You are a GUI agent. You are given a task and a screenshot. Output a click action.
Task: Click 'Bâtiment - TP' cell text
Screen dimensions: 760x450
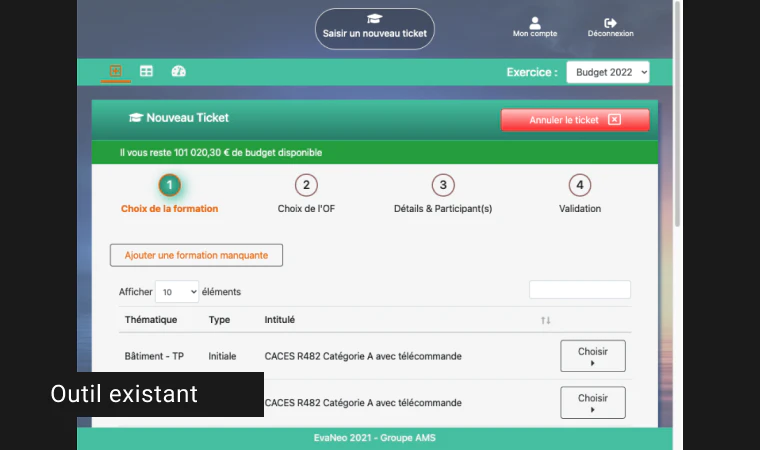[154, 356]
